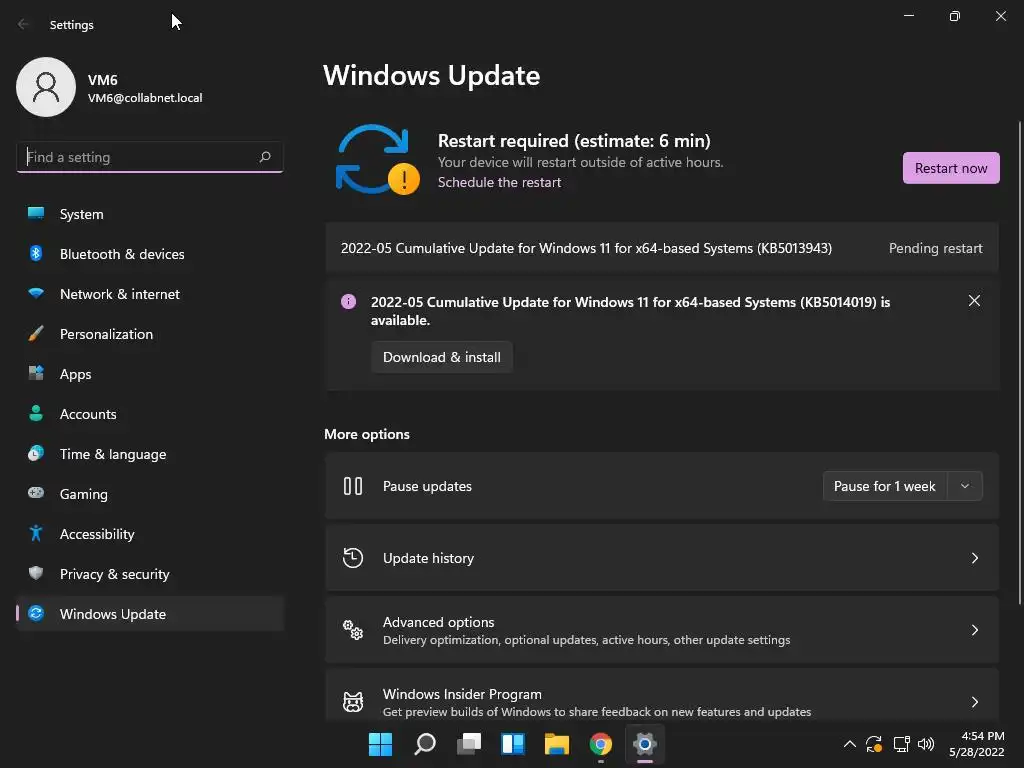Click the Update history clock icon
The width and height of the screenshot is (1024, 768).
tap(353, 558)
